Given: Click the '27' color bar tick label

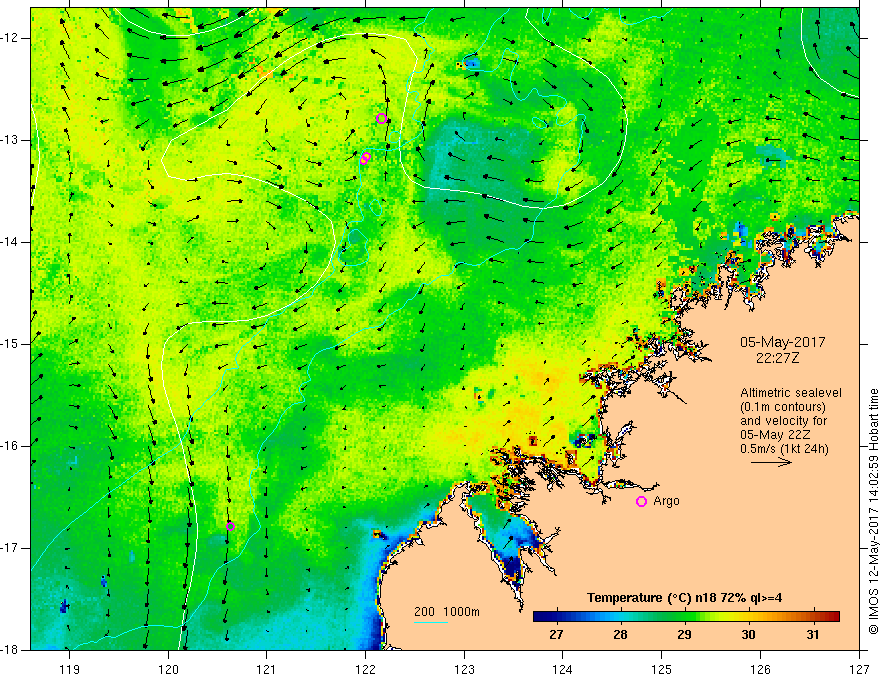Looking at the screenshot, I should tap(556, 635).
